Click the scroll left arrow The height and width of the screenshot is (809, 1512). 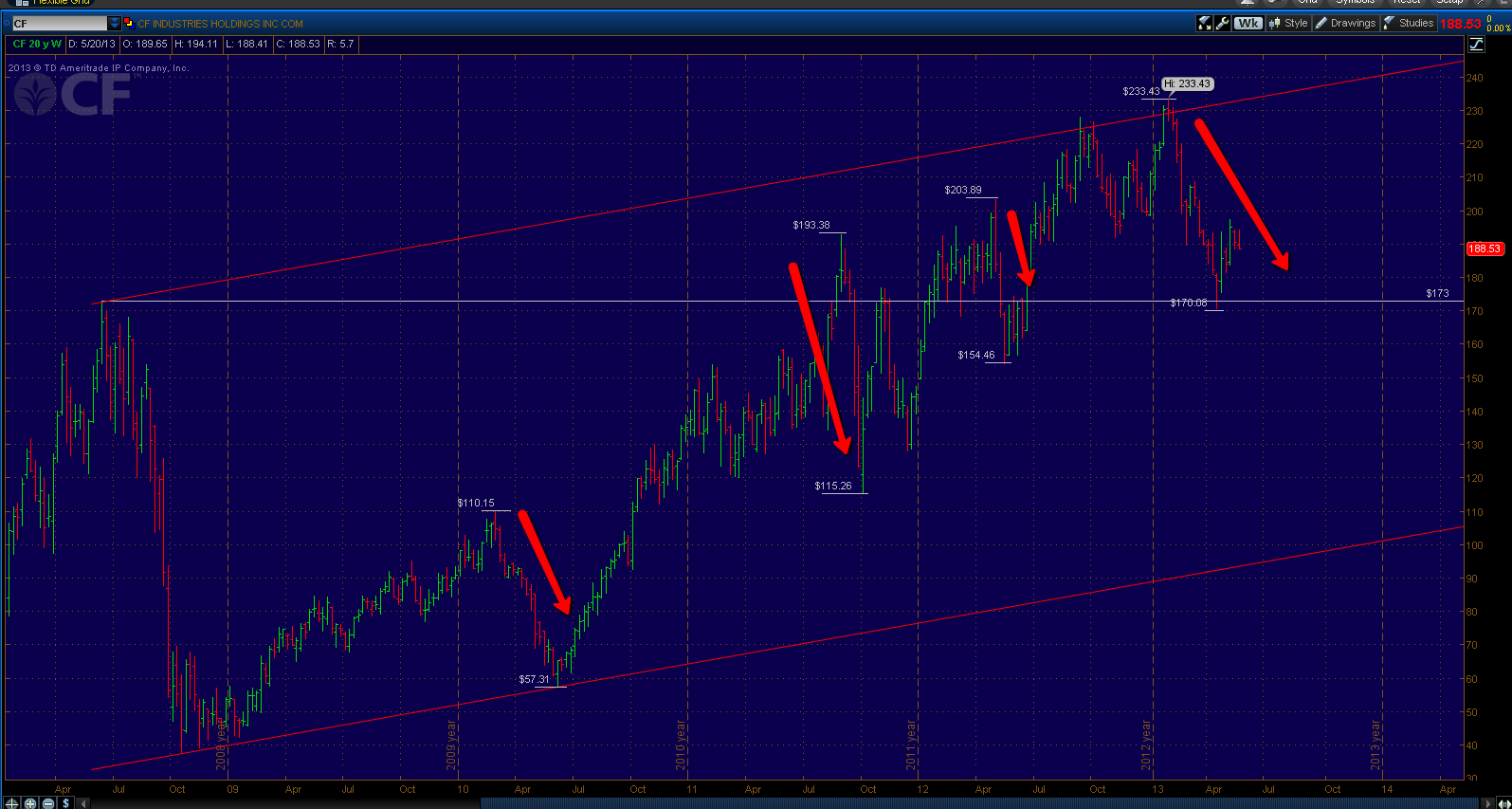coord(83,803)
